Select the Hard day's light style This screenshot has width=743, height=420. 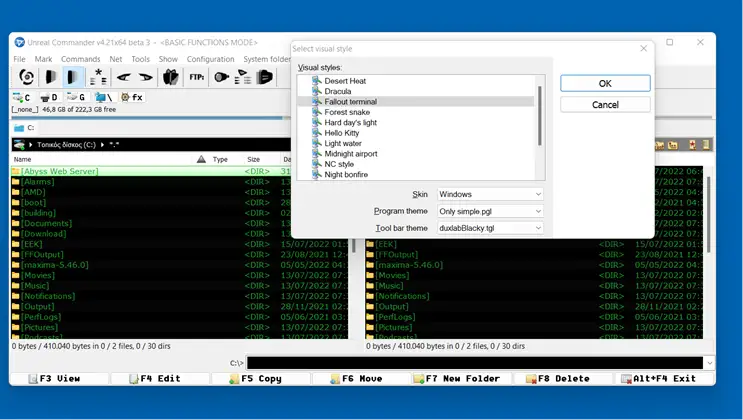(x=350, y=123)
